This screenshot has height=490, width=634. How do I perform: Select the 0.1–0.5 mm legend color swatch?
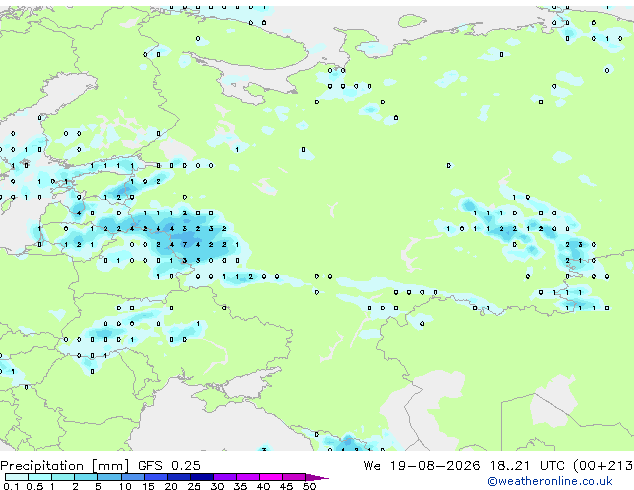[x=17, y=477]
